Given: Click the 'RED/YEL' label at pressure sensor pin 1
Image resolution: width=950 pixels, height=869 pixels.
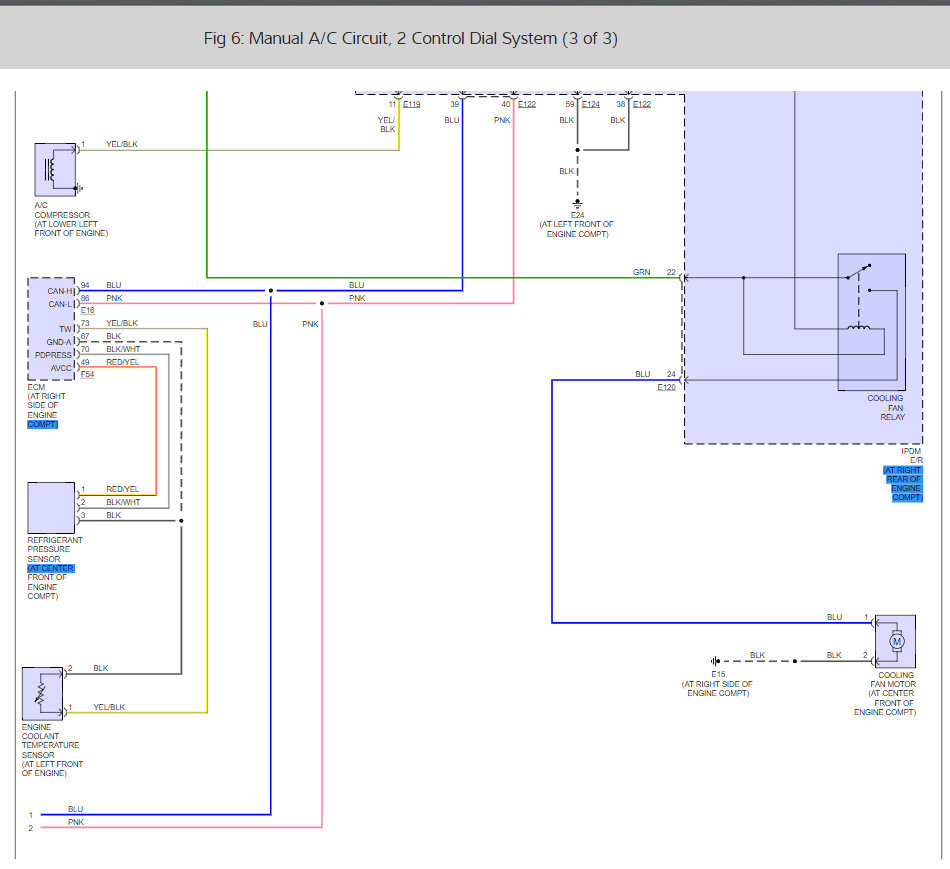Looking at the screenshot, I should point(122,489).
